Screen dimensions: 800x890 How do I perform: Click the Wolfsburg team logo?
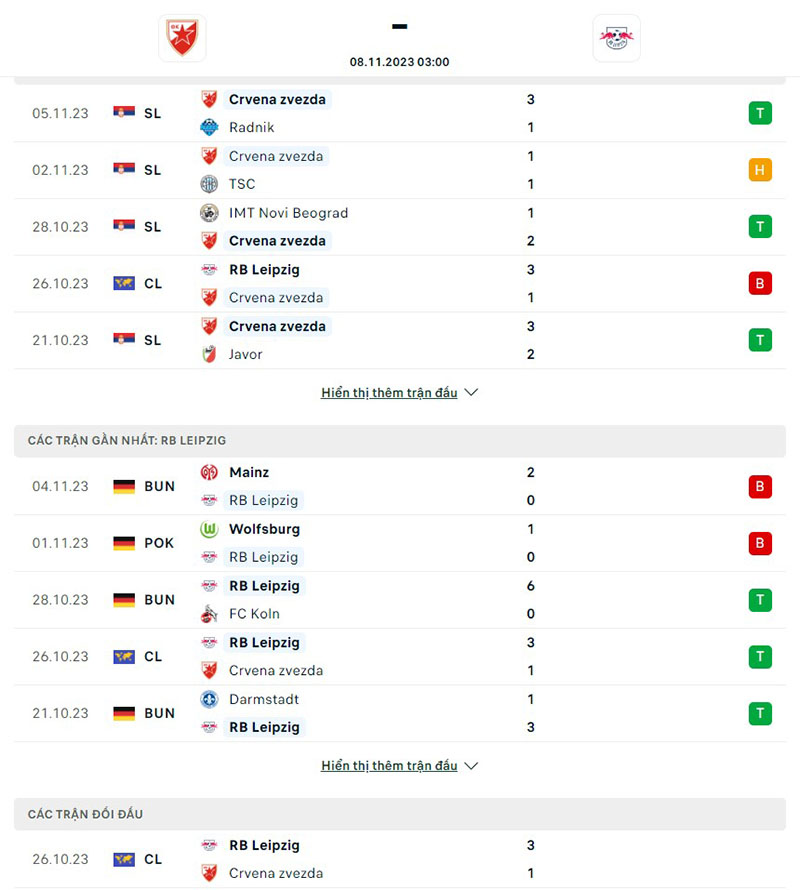pos(209,529)
